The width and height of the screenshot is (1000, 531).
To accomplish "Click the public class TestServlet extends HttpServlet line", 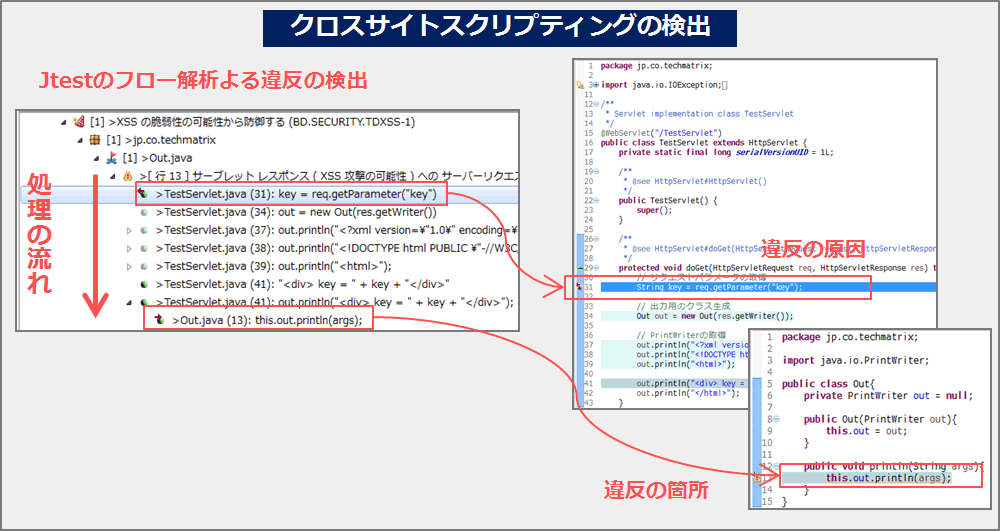I will 704,142.
